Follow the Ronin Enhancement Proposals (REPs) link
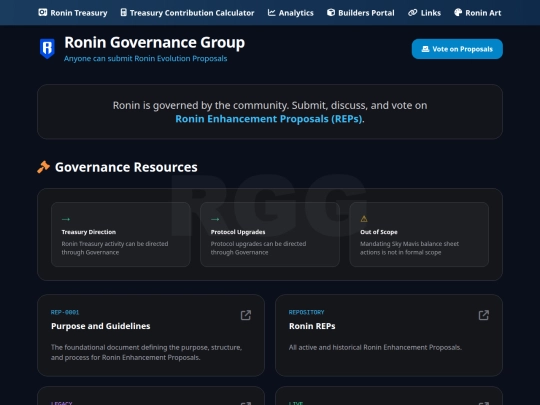540x405 pixels. click(x=269, y=119)
